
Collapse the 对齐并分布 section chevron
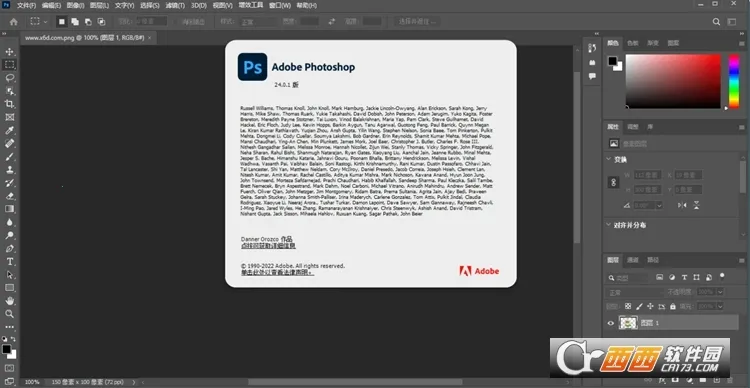[x=608, y=224]
